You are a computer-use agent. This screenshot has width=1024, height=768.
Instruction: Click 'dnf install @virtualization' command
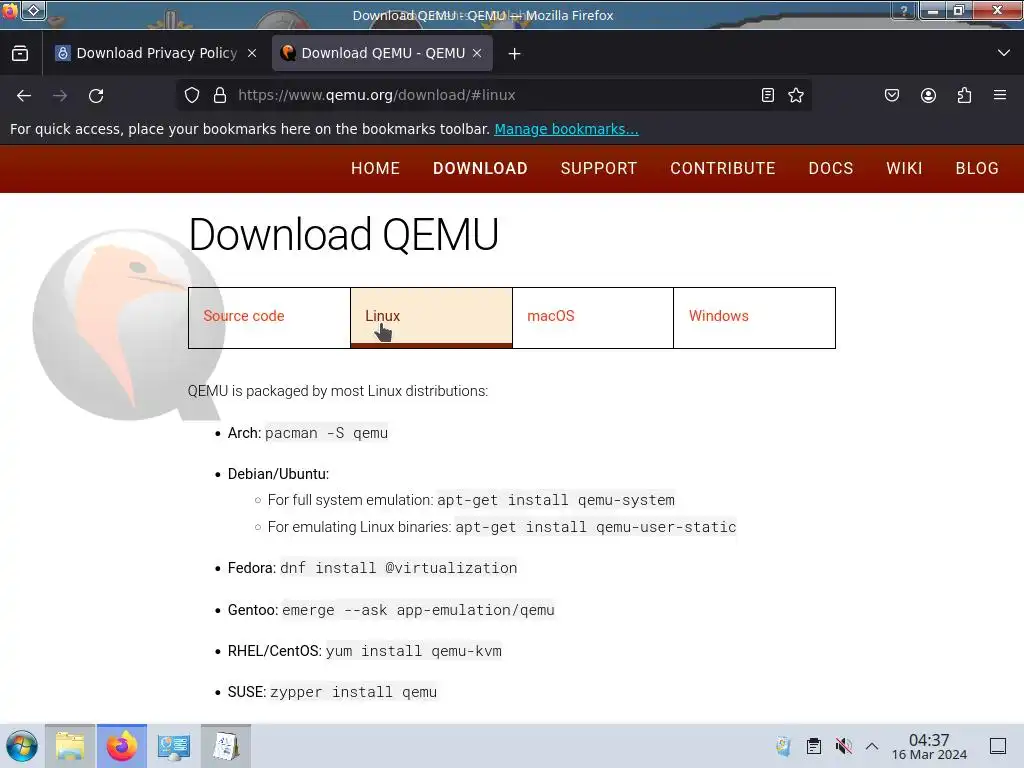point(398,568)
